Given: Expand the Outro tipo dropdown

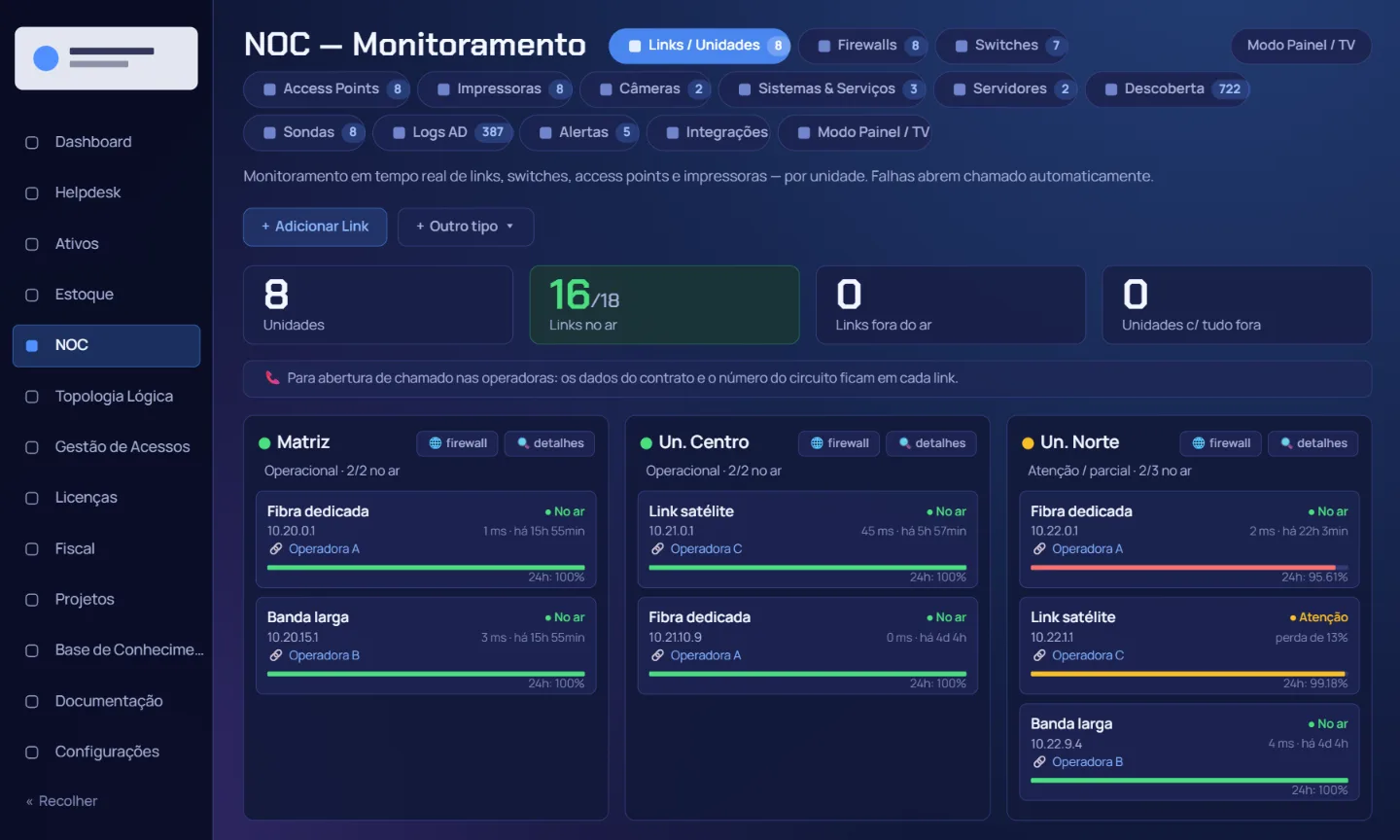Looking at the screenshot, I should click(x=466, y=227).
